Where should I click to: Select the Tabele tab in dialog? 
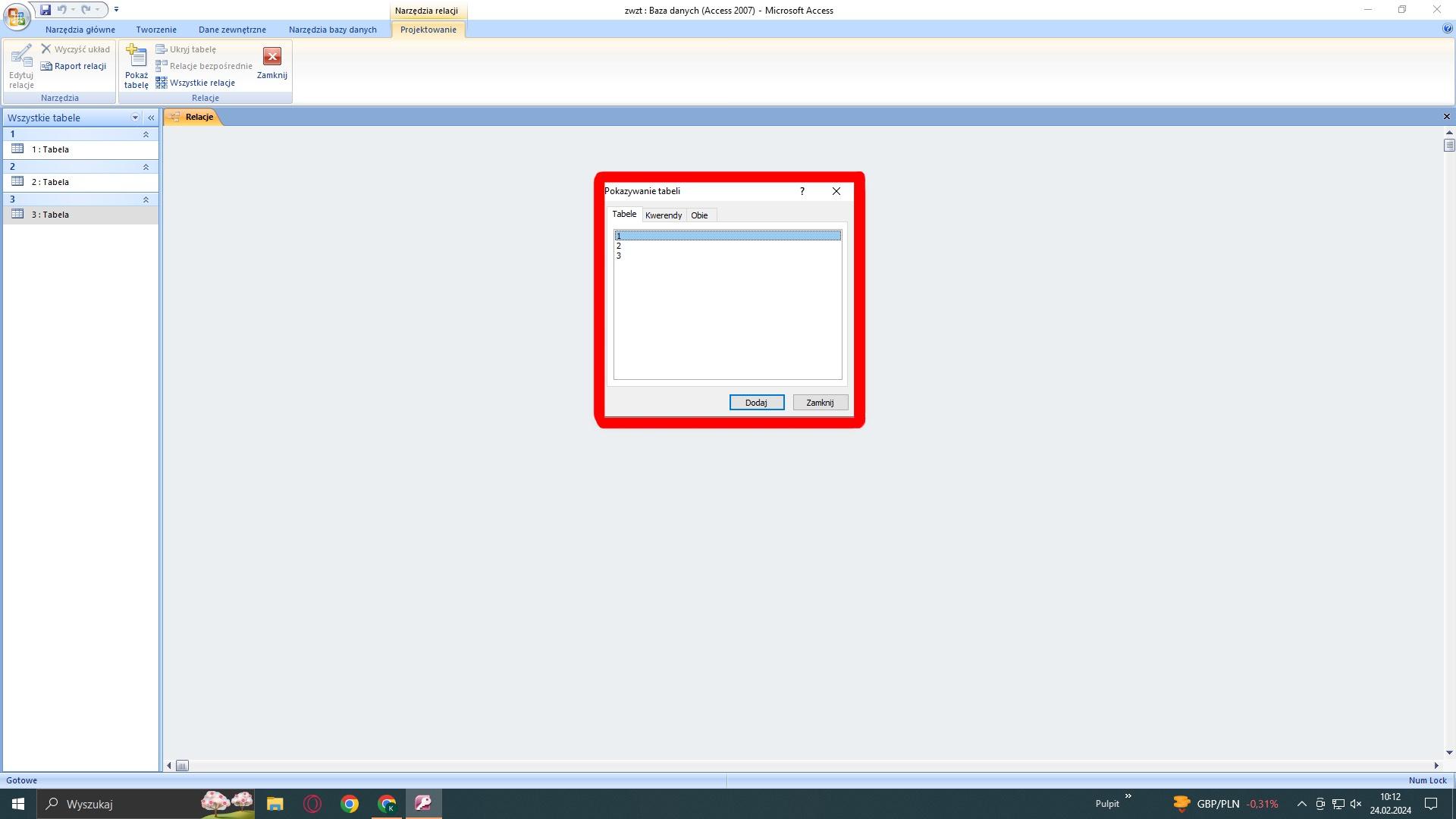point(624,215)
